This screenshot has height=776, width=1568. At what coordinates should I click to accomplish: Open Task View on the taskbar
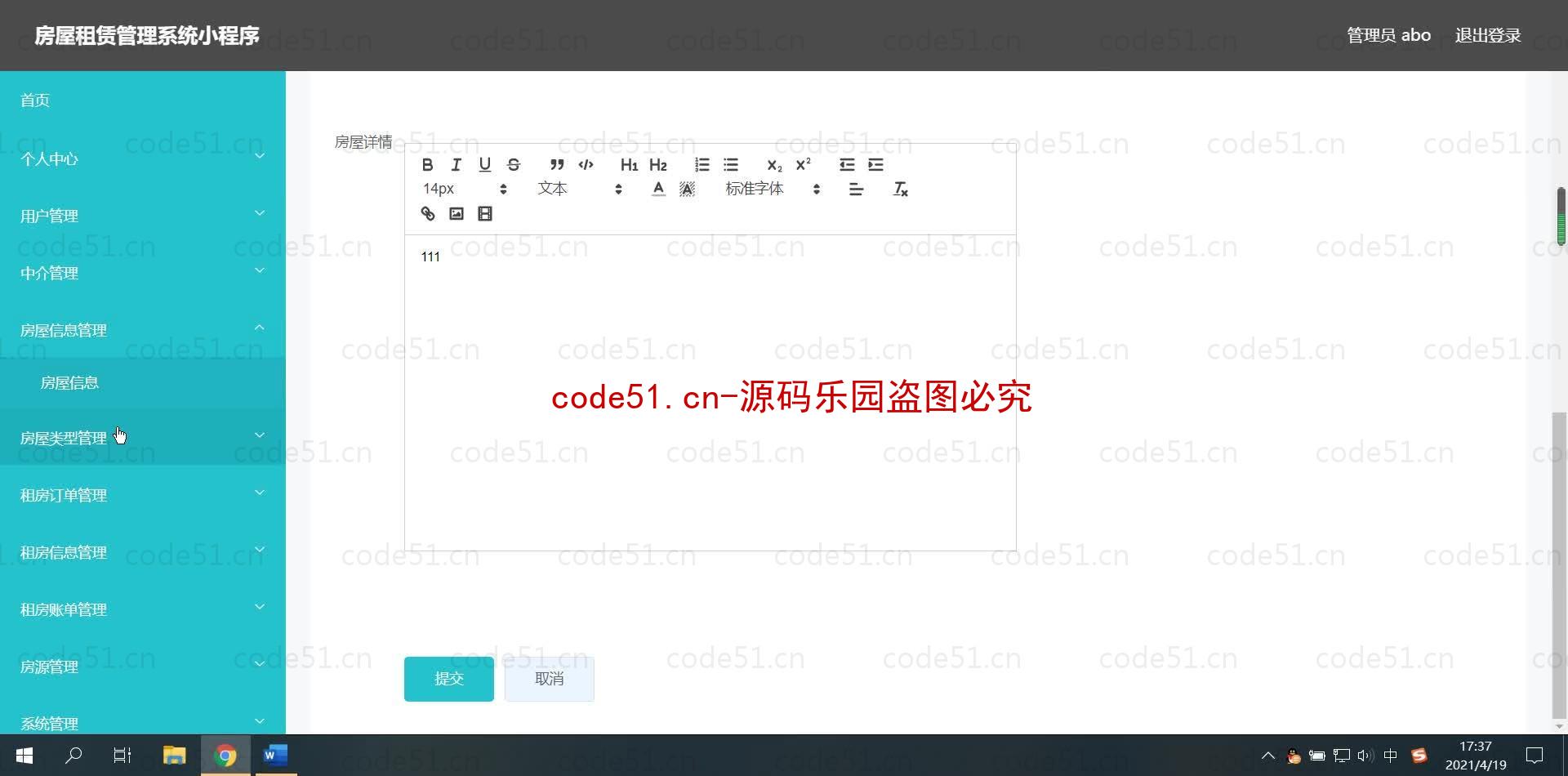tap(122, 756)
